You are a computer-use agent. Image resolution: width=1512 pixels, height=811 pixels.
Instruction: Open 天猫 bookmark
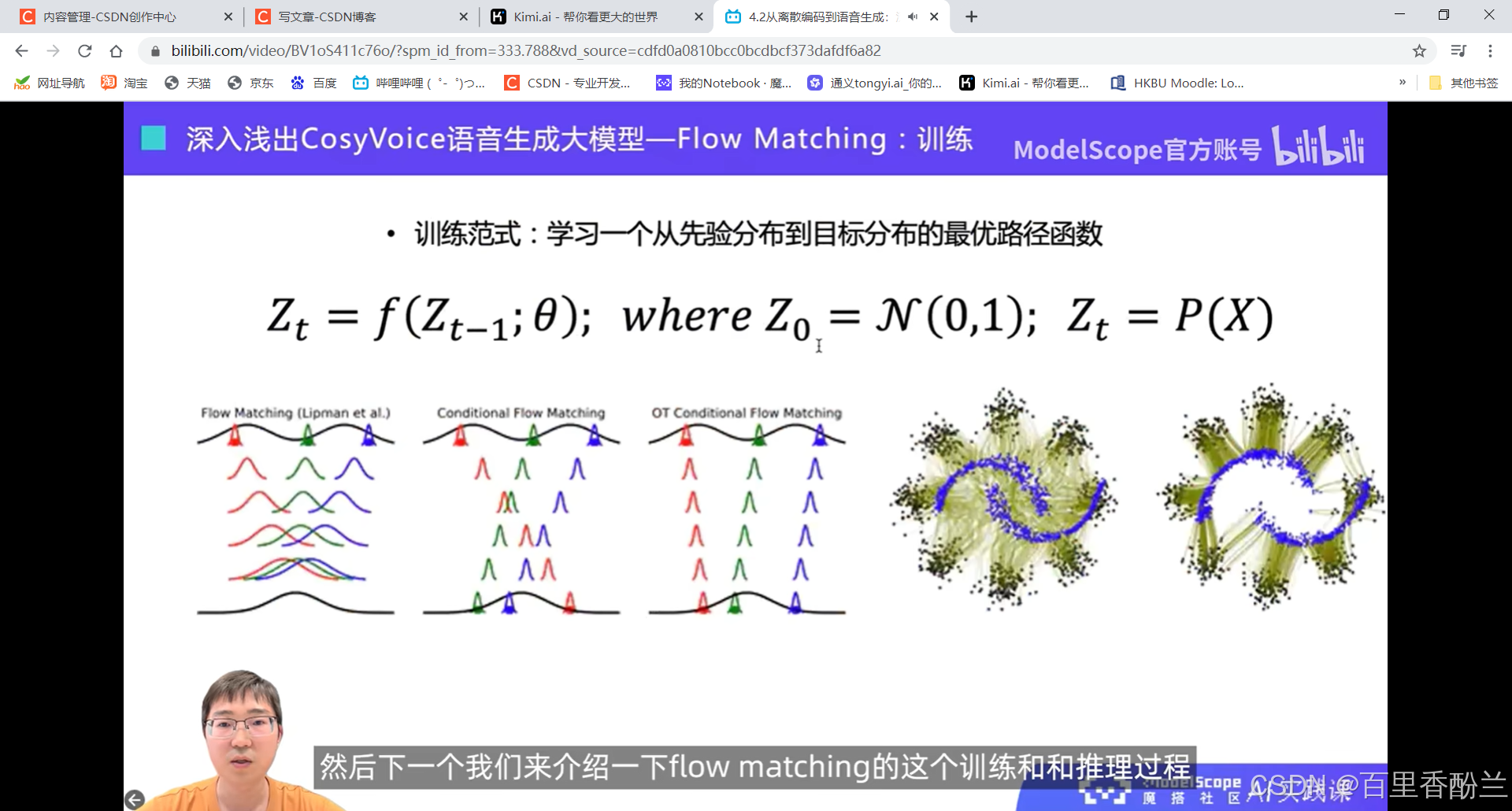point(187,83)
